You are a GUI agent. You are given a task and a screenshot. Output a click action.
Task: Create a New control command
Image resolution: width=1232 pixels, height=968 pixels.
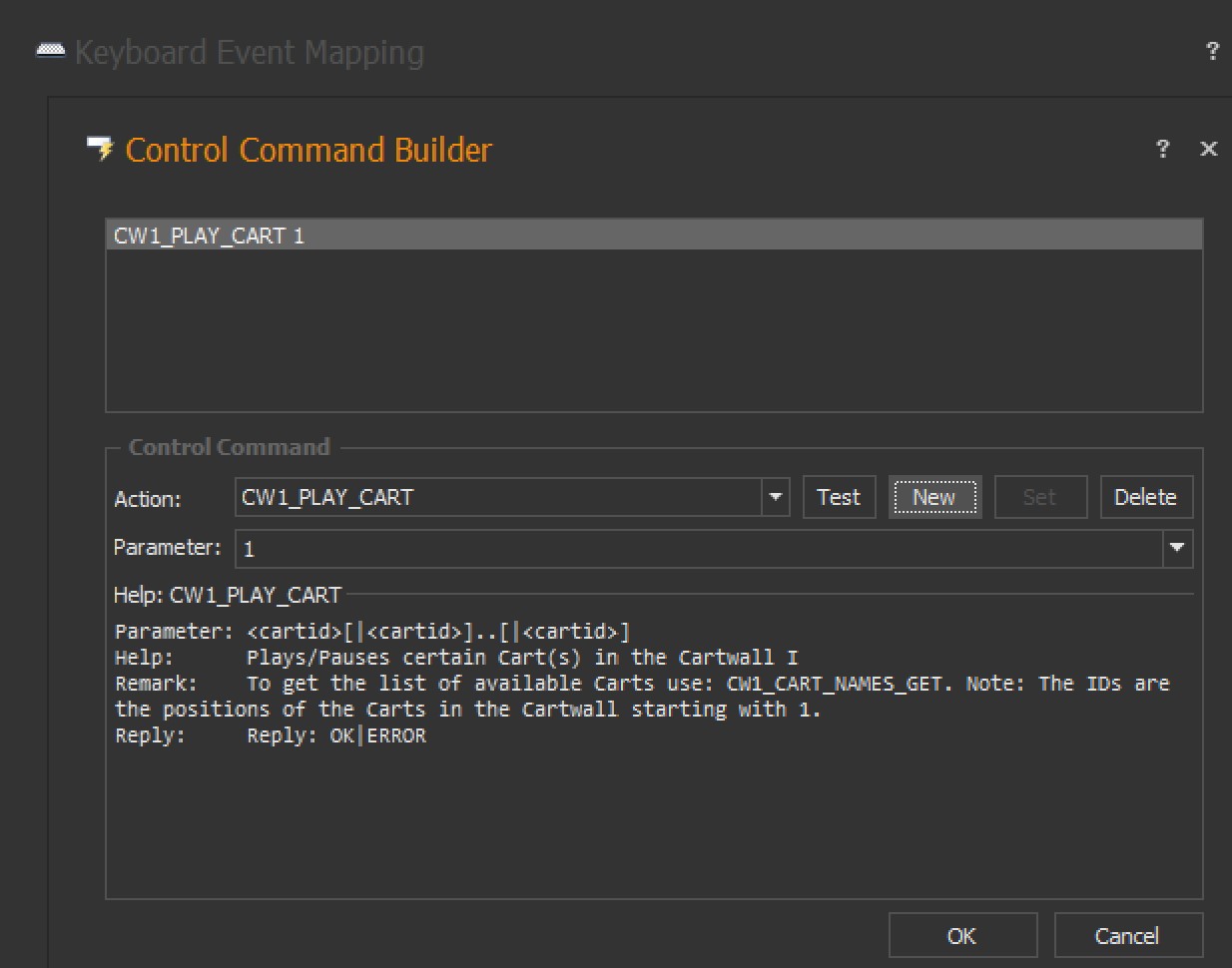click(x=934, y=497)
